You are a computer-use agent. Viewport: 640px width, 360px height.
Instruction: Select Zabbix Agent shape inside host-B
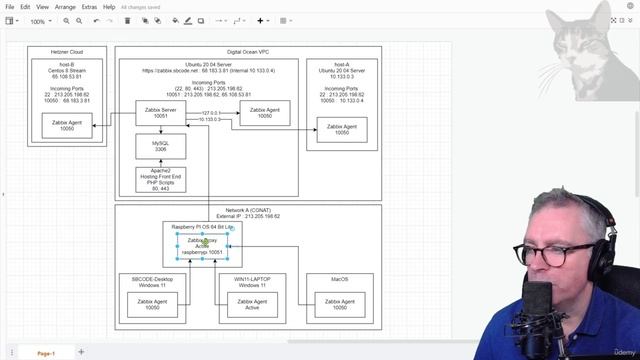pyautogui.click(x=67, y=126)
